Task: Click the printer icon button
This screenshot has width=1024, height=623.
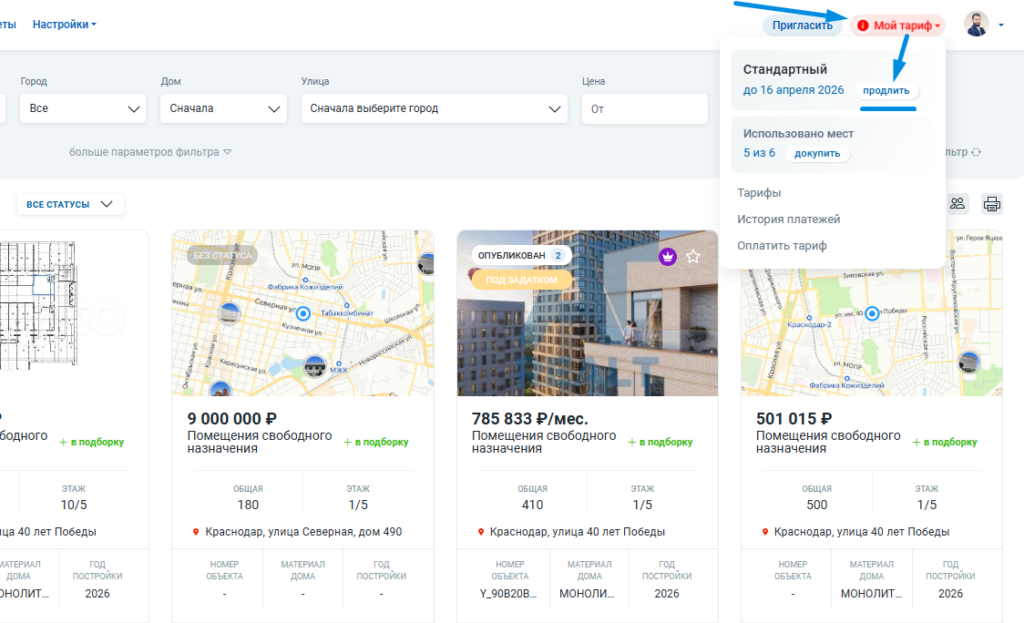Action: tap(991, 204)
